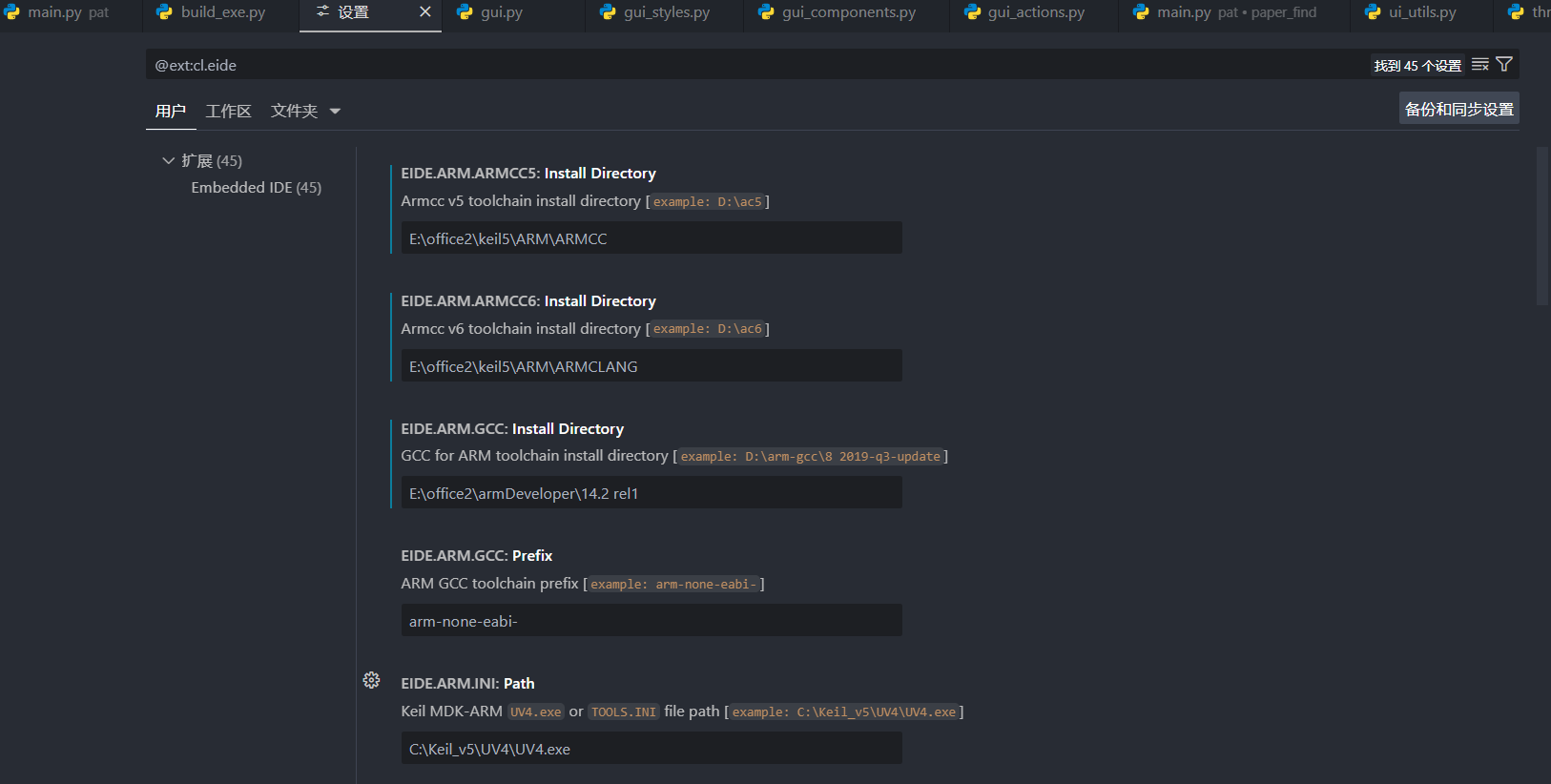The height and width of the screenshot is (784, 1551).
Task: Click settings icon on 设置 tab
Action: tap(322, 11)
